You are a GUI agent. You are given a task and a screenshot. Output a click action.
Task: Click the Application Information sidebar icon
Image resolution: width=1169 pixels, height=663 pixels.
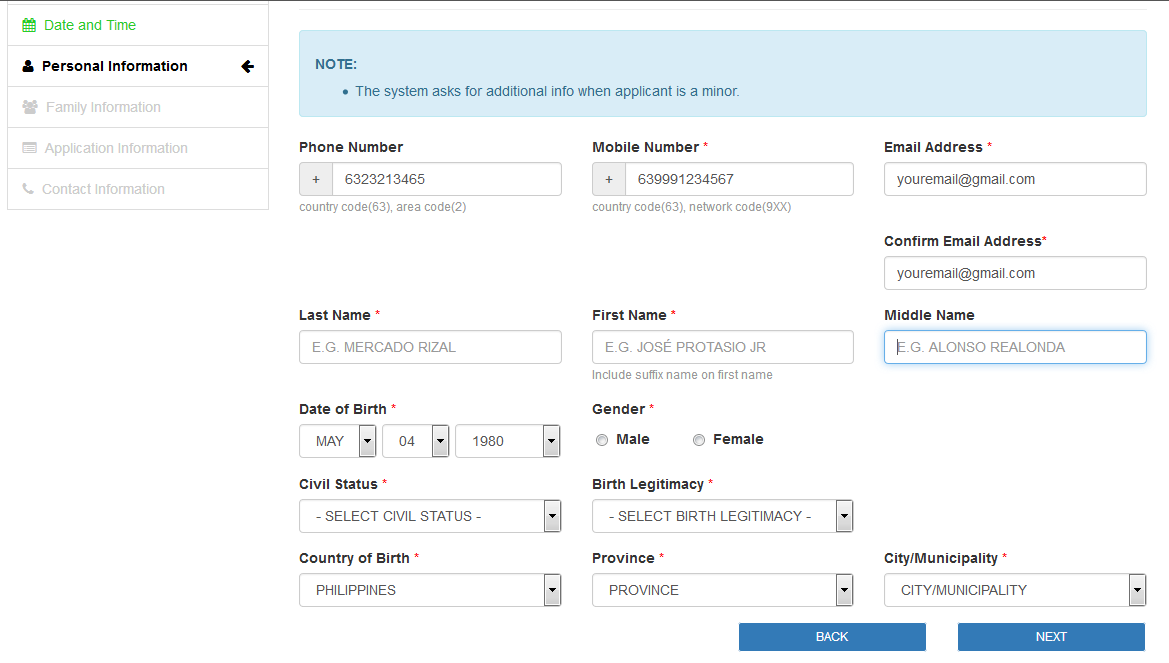(x=28, y=148)
